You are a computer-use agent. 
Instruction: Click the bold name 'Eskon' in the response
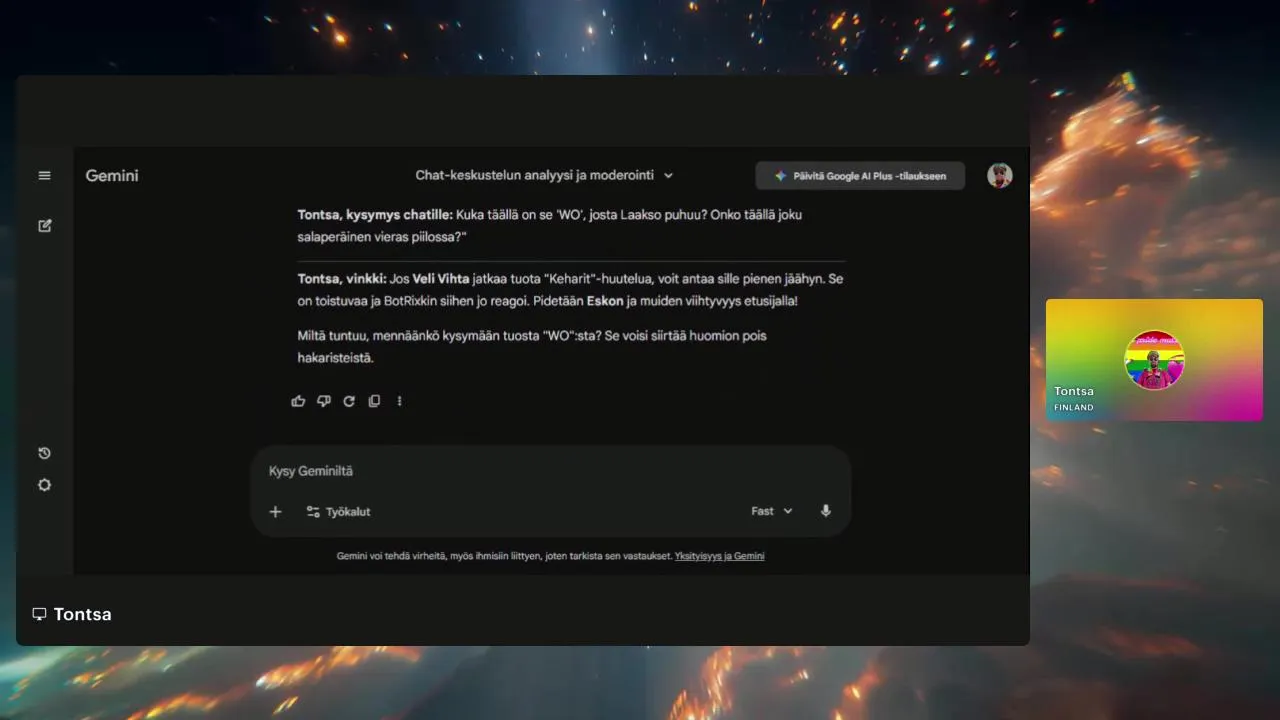(x=605, y=300)
